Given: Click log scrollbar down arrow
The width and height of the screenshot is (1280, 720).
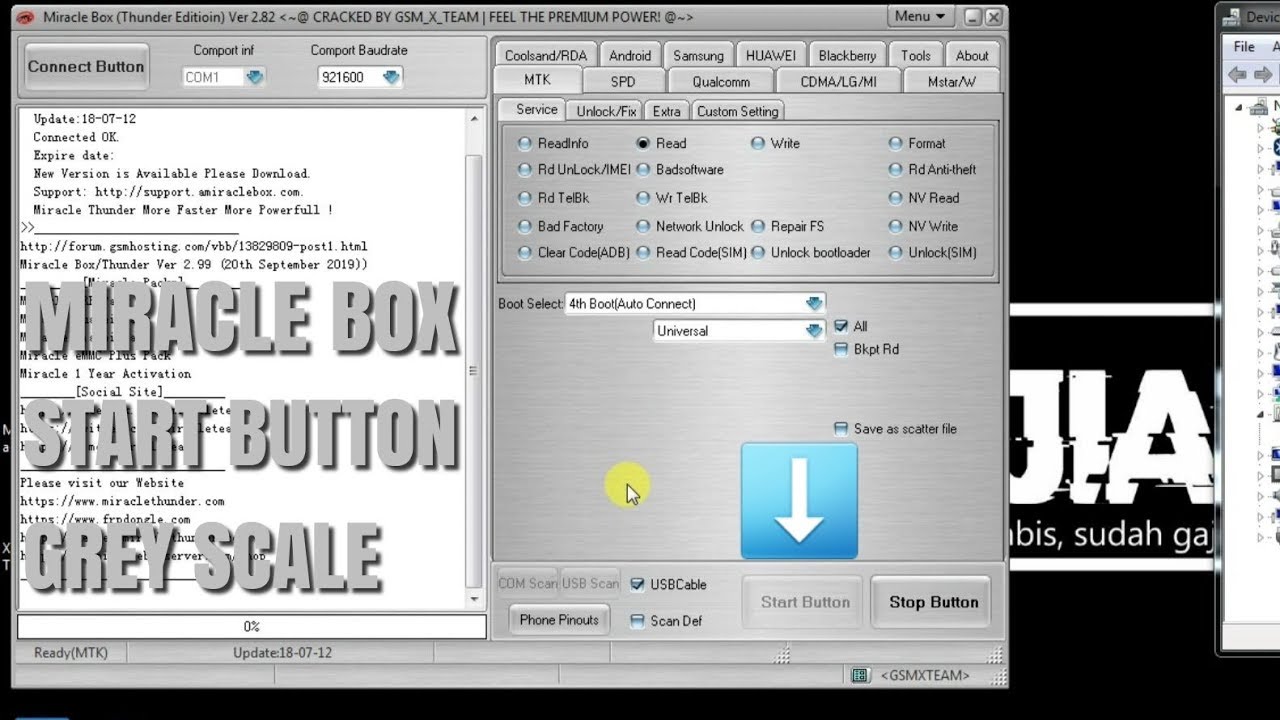Looking at the screenshot, I should [x=475, y=599].
